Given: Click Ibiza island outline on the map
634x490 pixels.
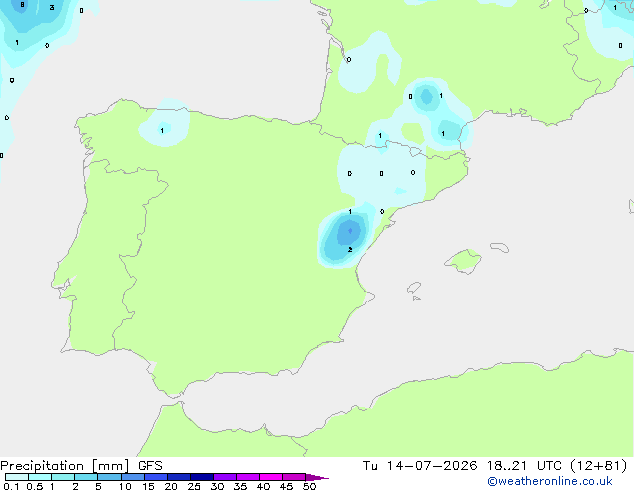Looking at the screenshot, I should tap(414, 288).
